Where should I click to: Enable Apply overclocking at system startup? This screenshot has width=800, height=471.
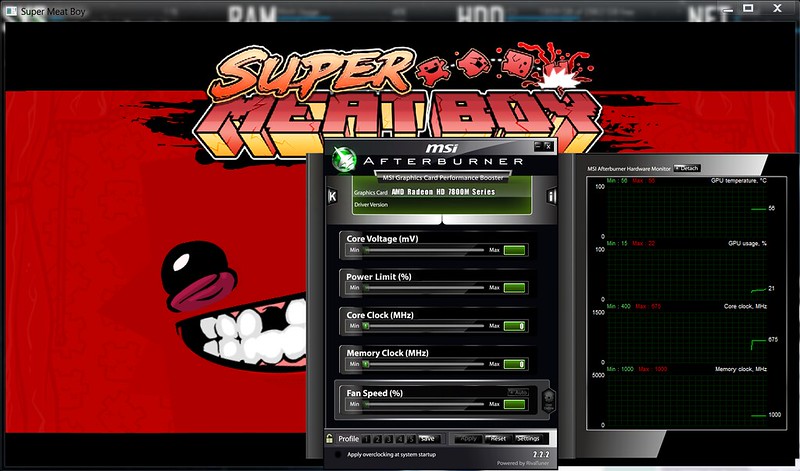pyautogui.click(x=337, y=454)
